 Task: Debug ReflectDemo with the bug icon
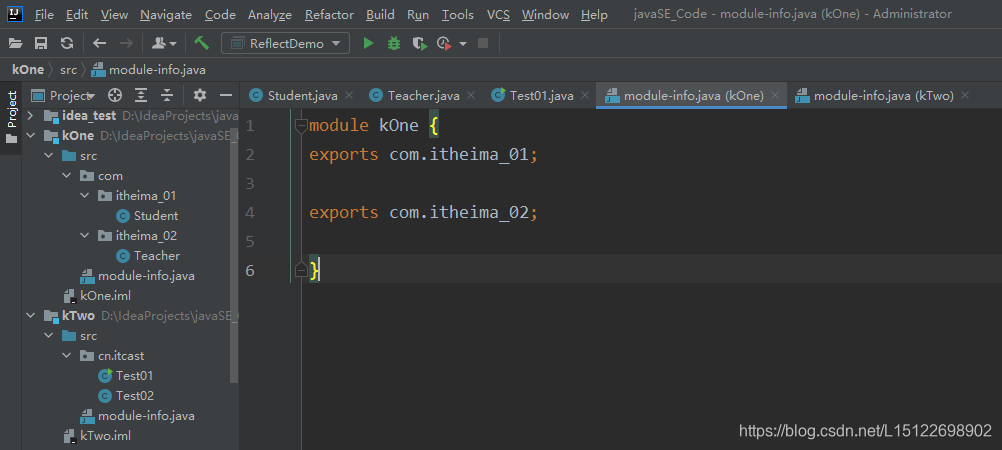(394, 43)
